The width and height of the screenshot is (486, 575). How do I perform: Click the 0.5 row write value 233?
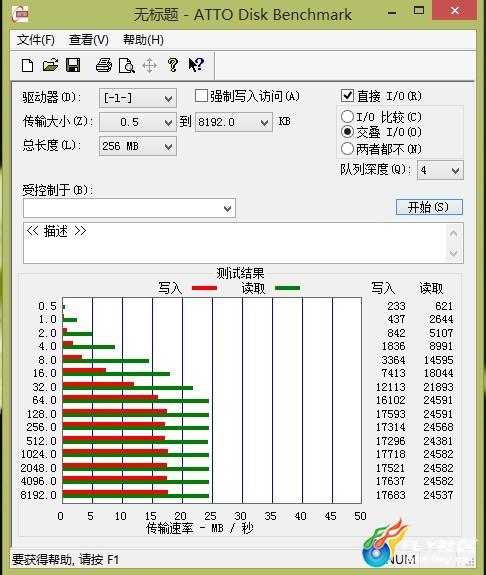(396, 306)
